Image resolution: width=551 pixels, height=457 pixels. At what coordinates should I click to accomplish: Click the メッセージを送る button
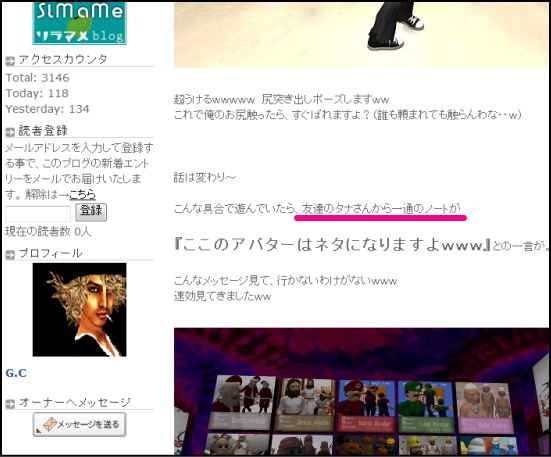point(79,424)
